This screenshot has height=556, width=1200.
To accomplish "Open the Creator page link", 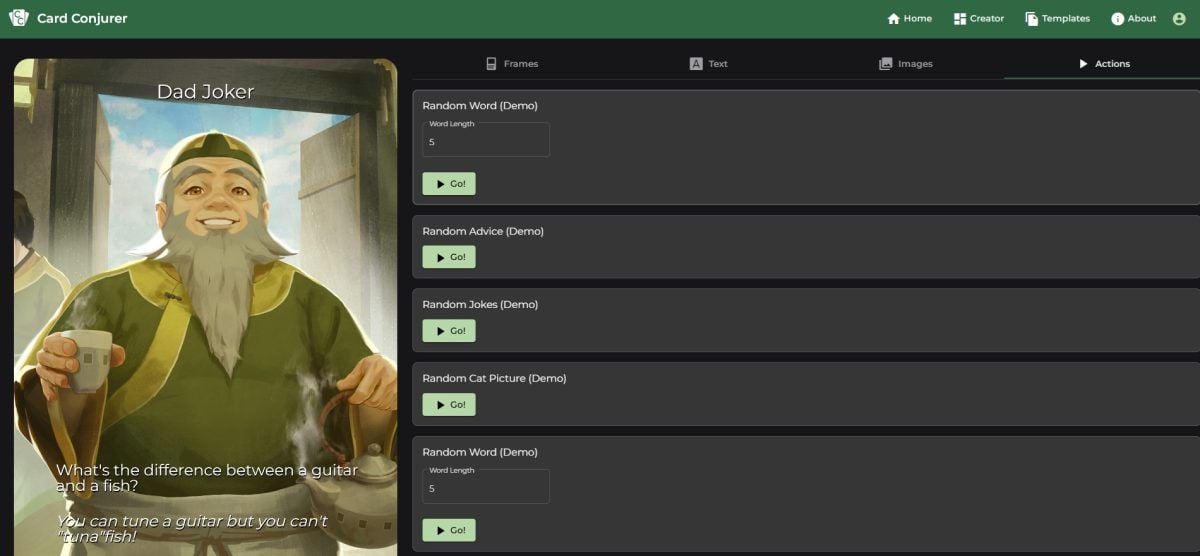I will 979,19.
